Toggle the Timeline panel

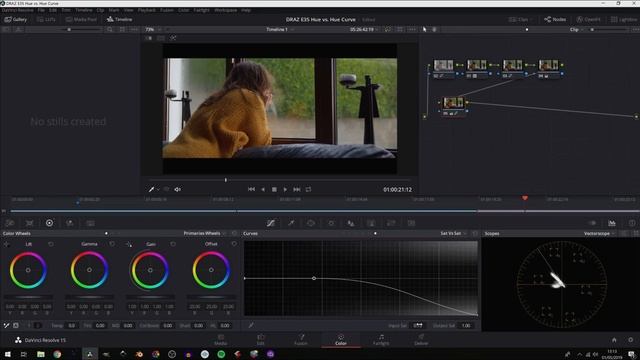pyautogui.click(x=119, y=19)
